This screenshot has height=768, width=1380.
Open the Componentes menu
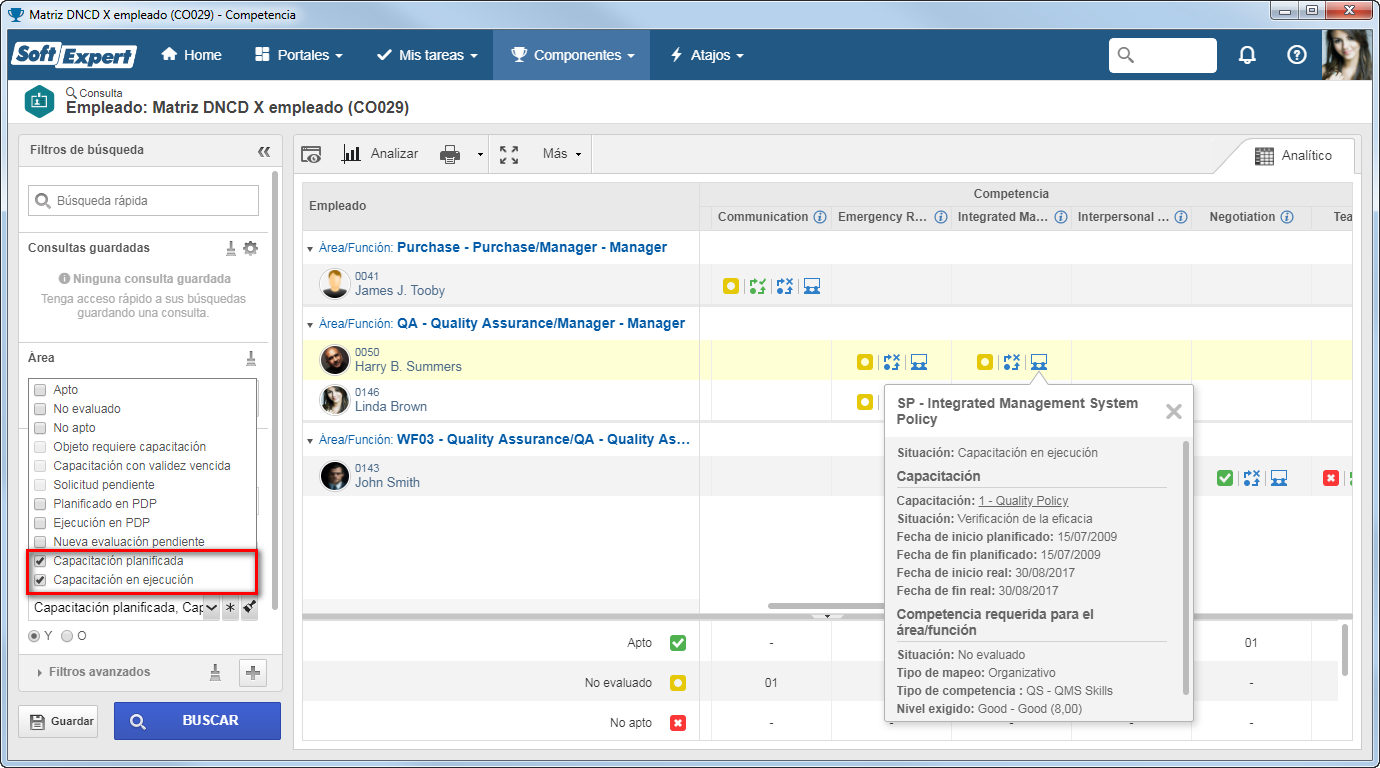[573, 55]
